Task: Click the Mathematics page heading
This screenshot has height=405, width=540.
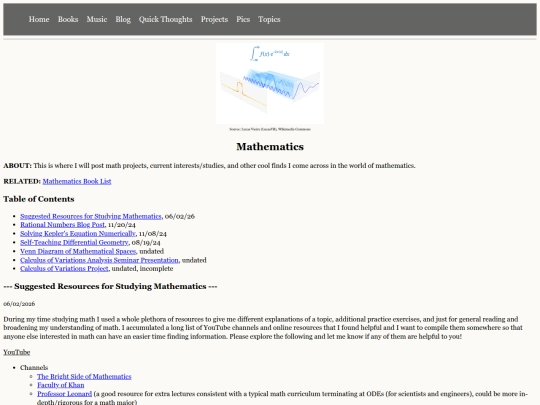Action: click(x=270, y=147)
